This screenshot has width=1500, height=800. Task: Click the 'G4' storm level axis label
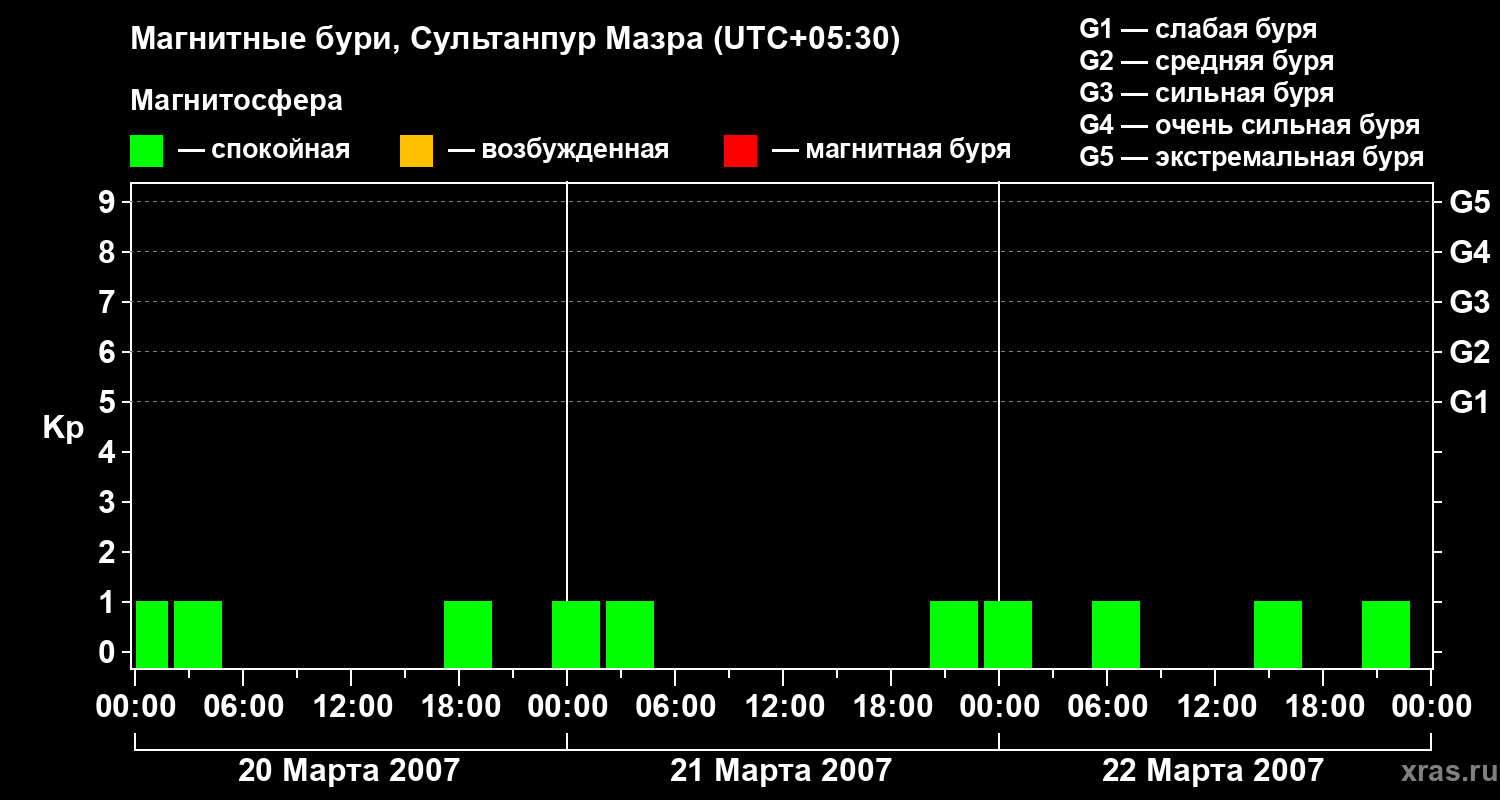1470,252
